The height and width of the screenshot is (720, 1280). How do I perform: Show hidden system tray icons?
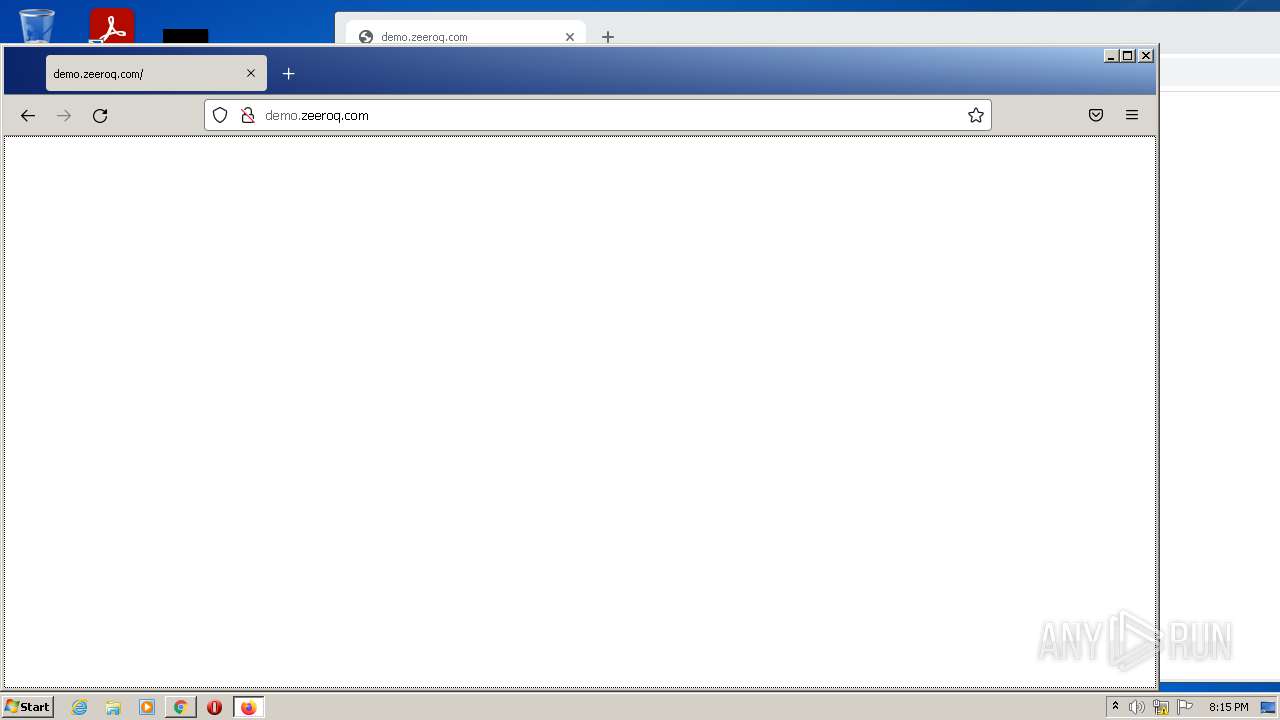pyautogui.click(x=1115, y=707)
